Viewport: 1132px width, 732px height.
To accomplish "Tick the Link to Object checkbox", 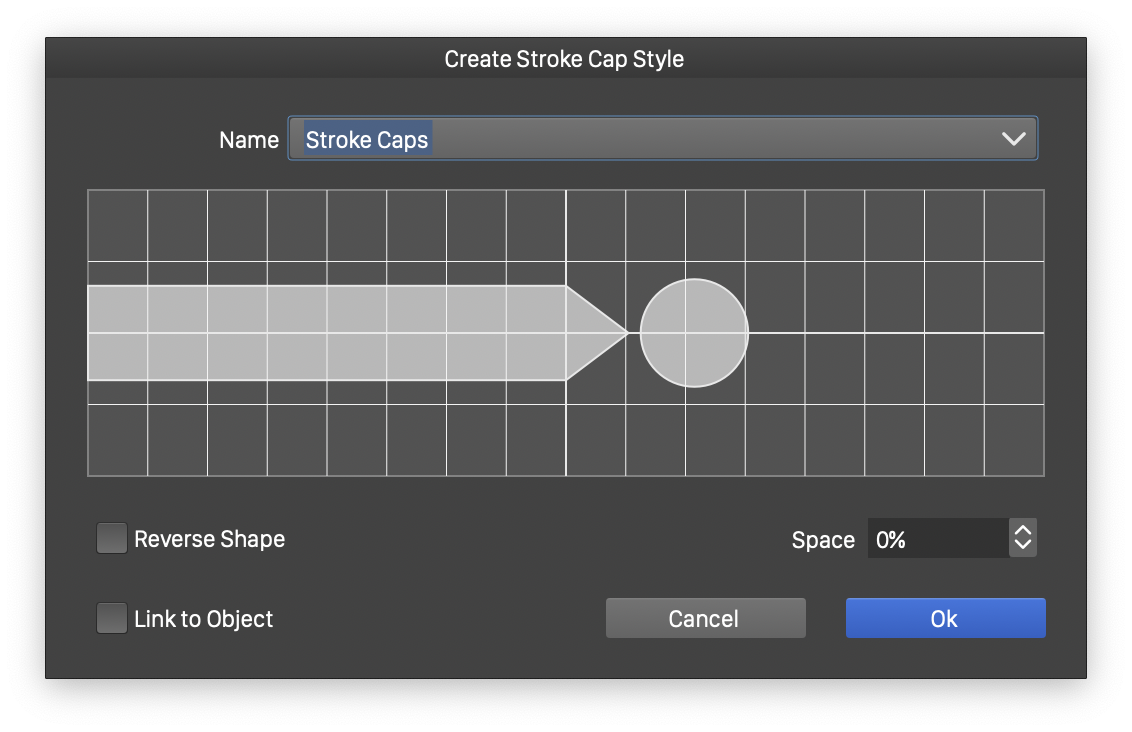I will pyautogui.click(x=111, y=619).
